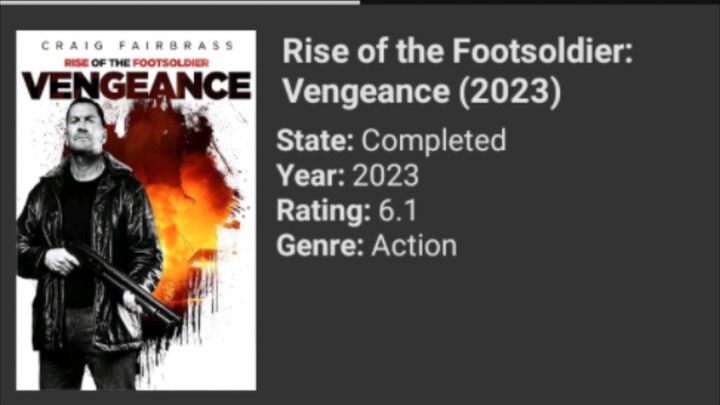Click the red Rise of the Footsoldier poster text
This screenshot has height=405, width=720.
[x=136, y=62]
